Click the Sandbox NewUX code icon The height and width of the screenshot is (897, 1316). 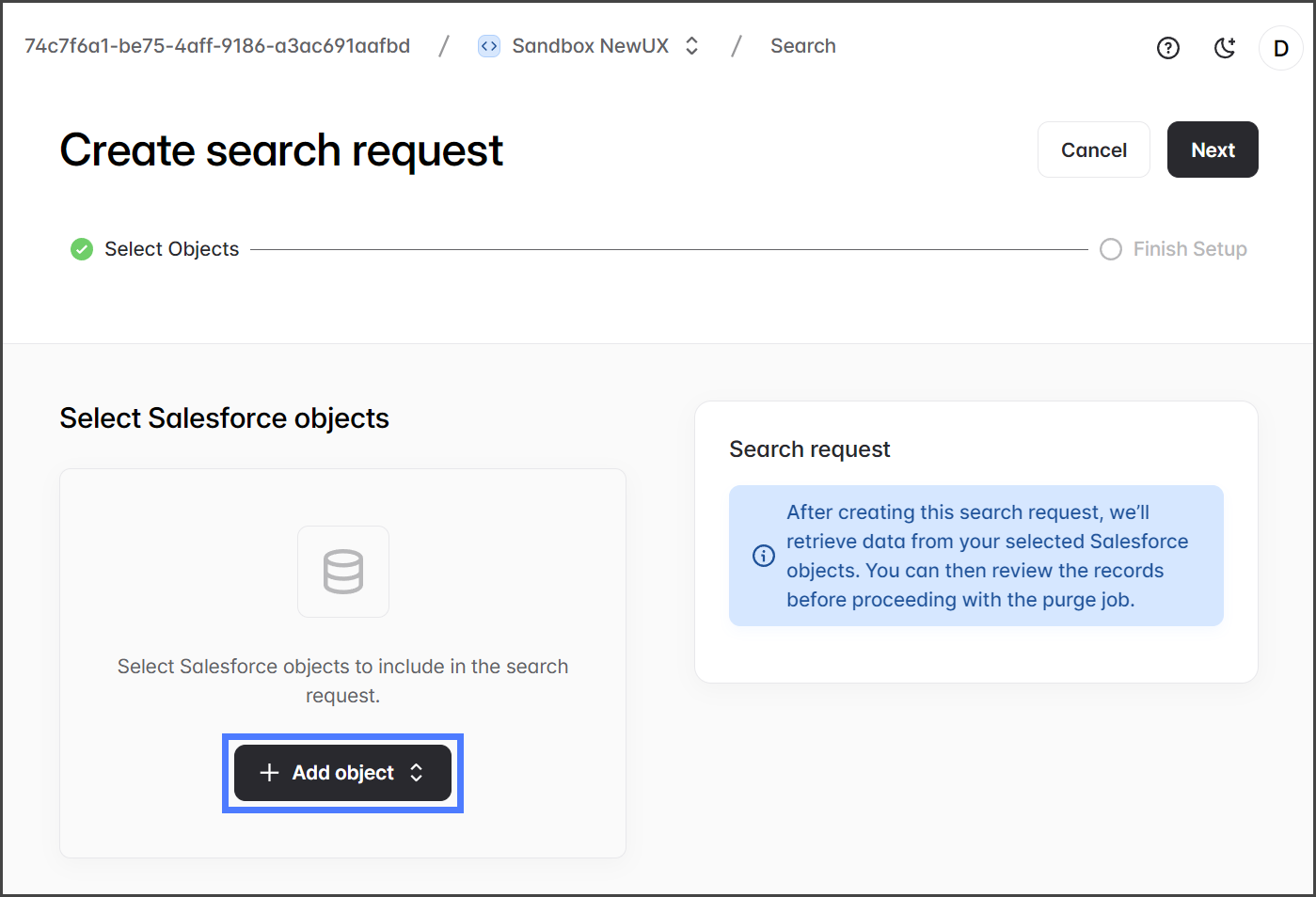[489, 46]
